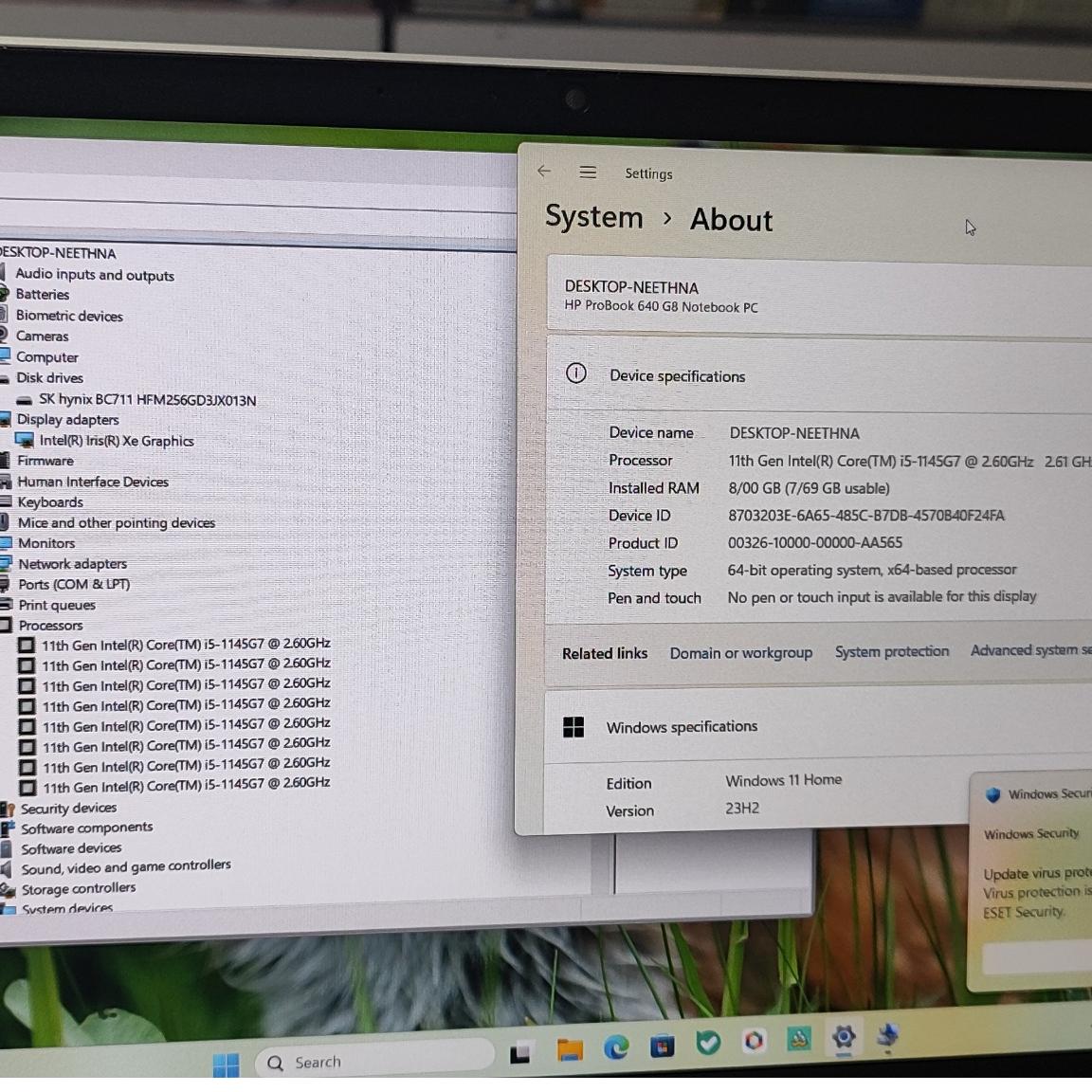This screenshot has width=1092, height=1092.
Task: Go to System in the breadcrumb
Action: tap(594, 216)
